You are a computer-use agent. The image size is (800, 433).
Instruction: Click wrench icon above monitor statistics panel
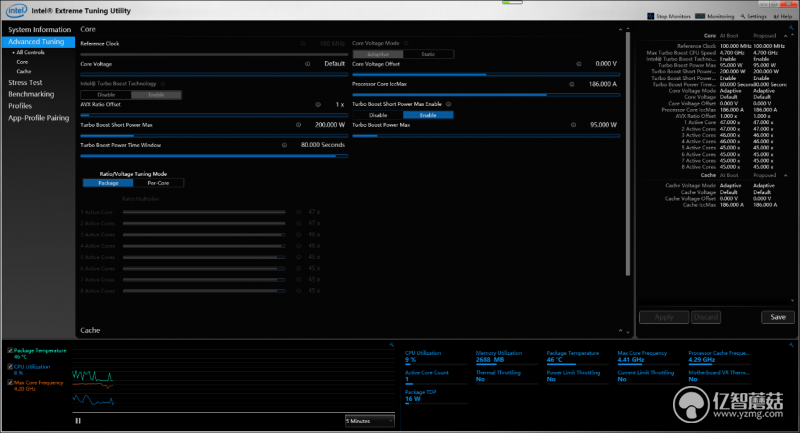tap(791, 345)
